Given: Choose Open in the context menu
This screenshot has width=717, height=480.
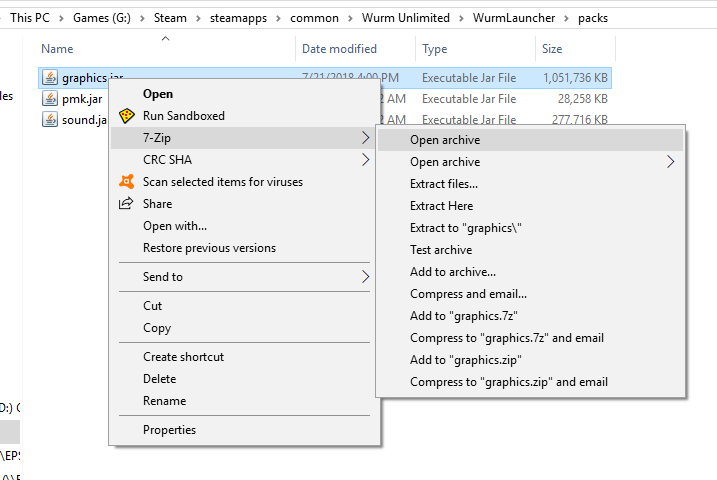Looking at the screenshot, I should 245,94.
